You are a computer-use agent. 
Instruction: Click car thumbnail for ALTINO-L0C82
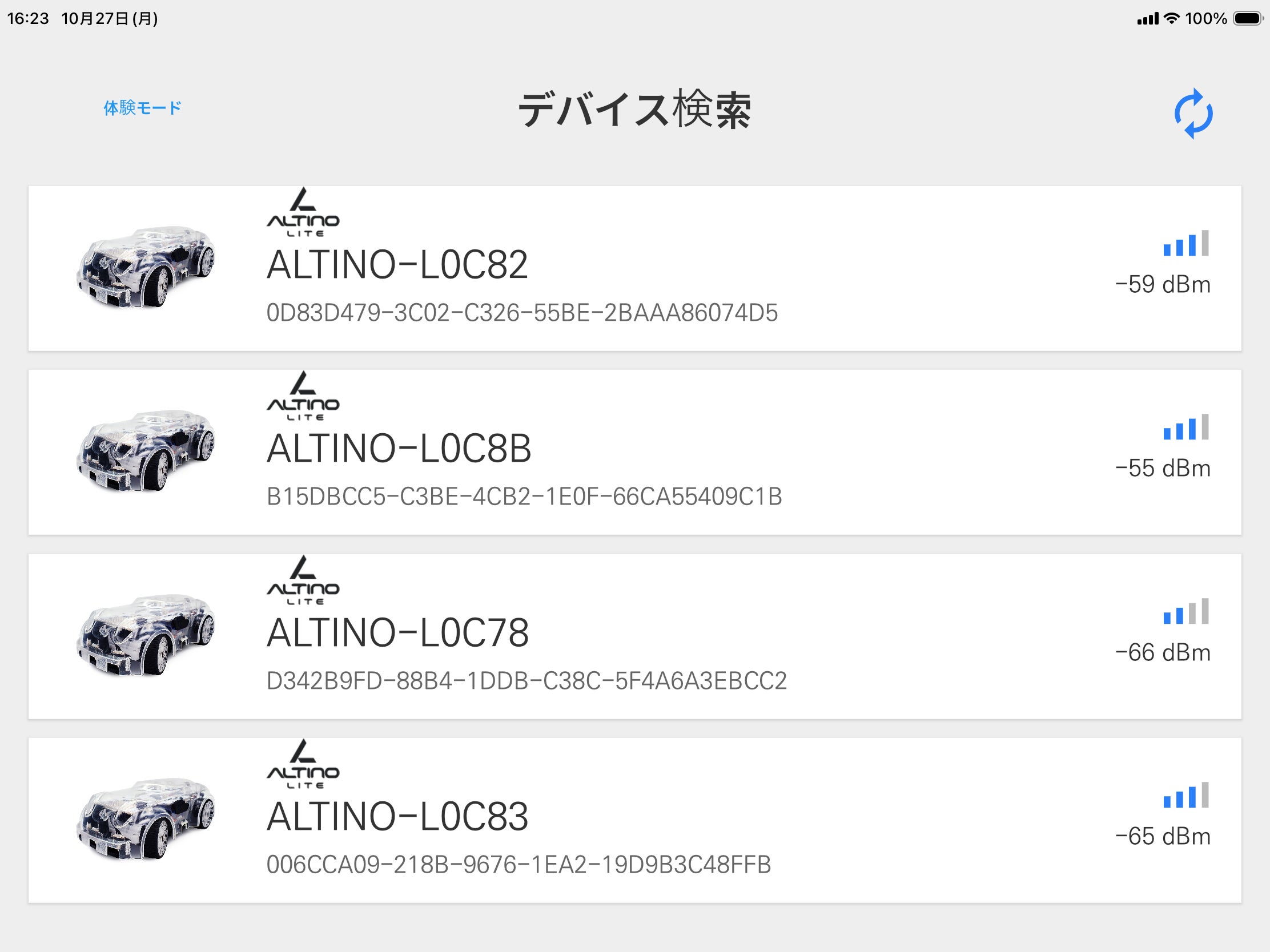point(146,267)
